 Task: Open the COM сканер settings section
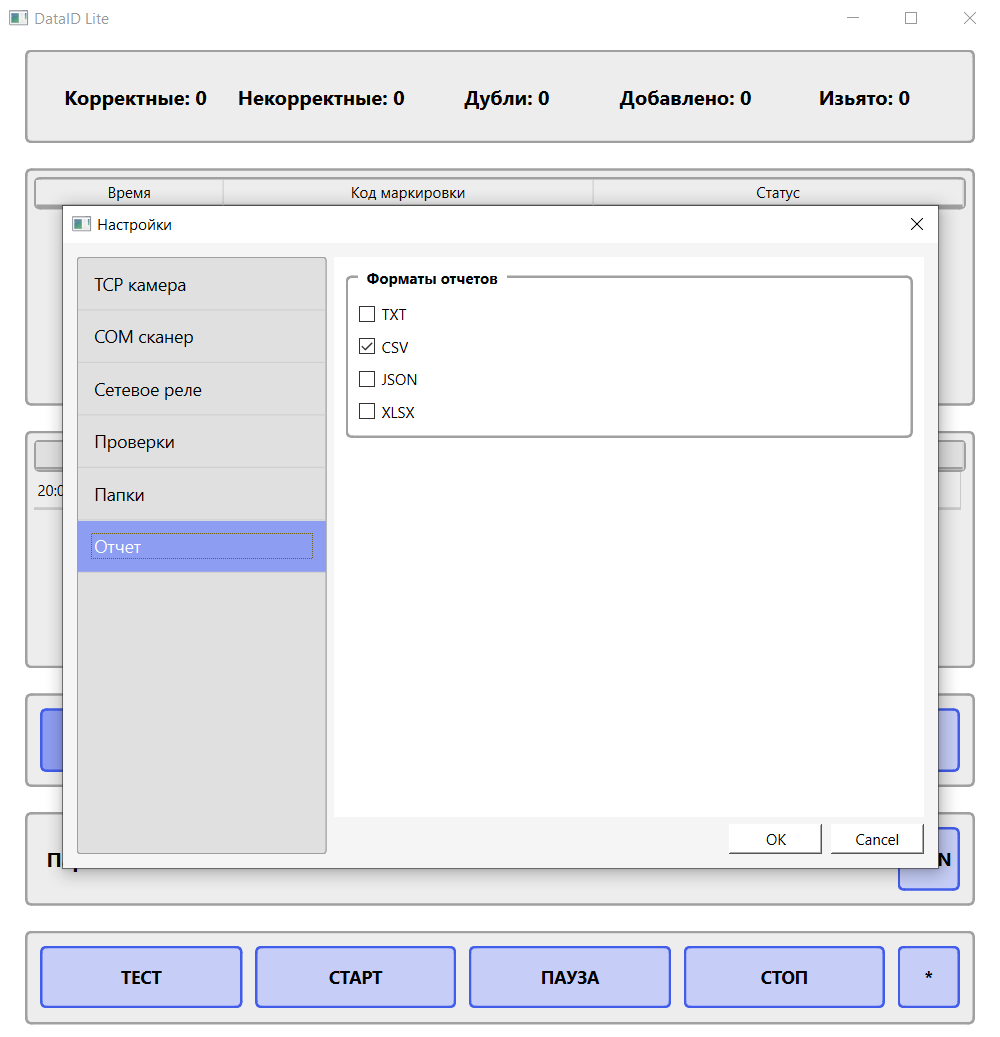point(200,337)
